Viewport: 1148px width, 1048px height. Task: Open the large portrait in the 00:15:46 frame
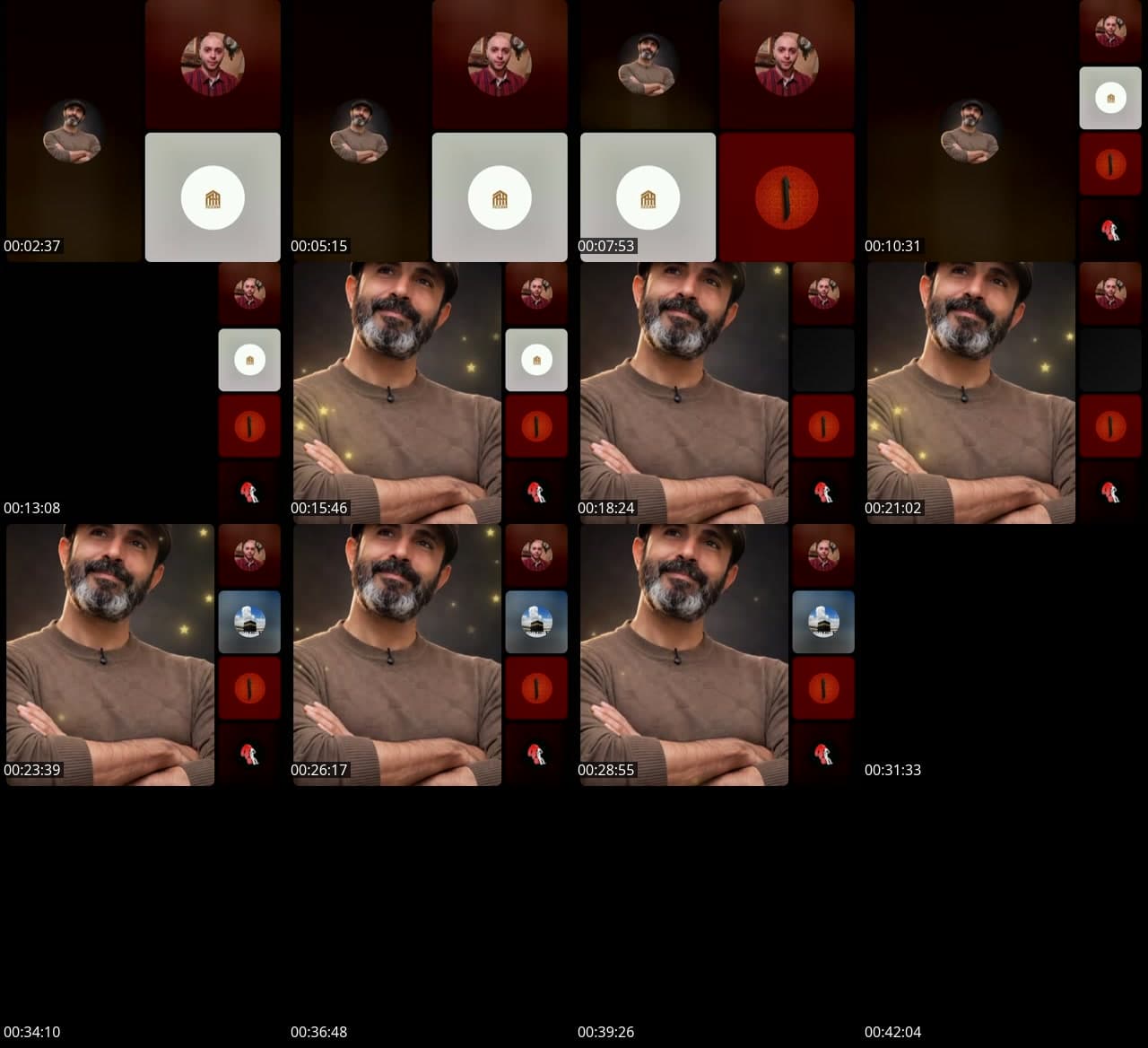(396, 393)
